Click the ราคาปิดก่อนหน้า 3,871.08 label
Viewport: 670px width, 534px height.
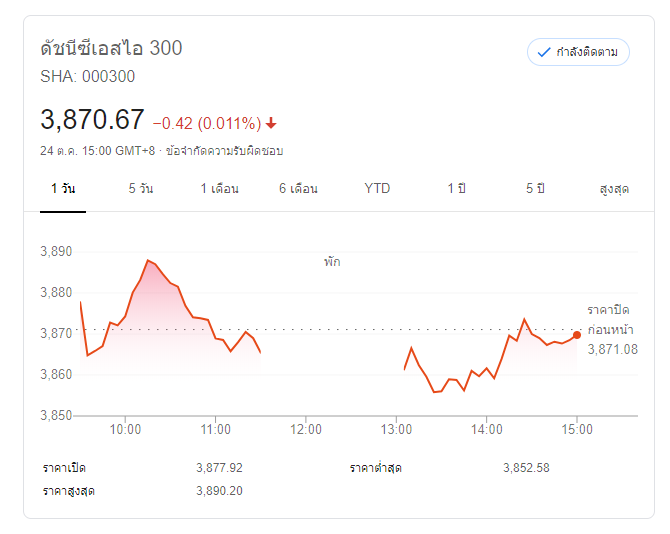pos(612,330)
